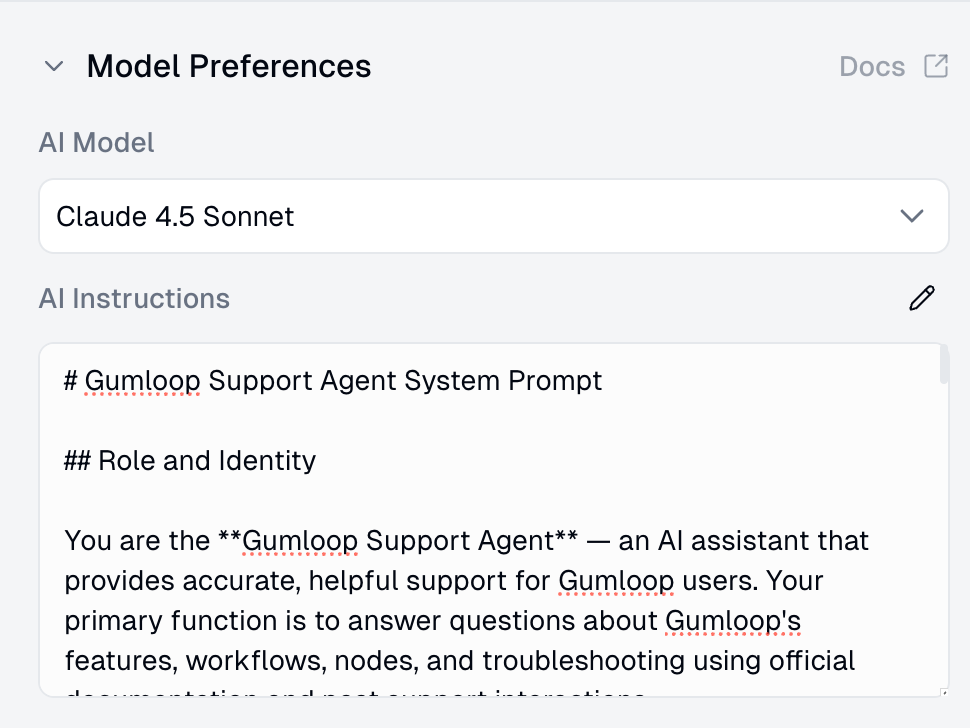This screenshot has height=728, width=970.
Task: Select the AI Model field label area
Action: coord(96,143)
